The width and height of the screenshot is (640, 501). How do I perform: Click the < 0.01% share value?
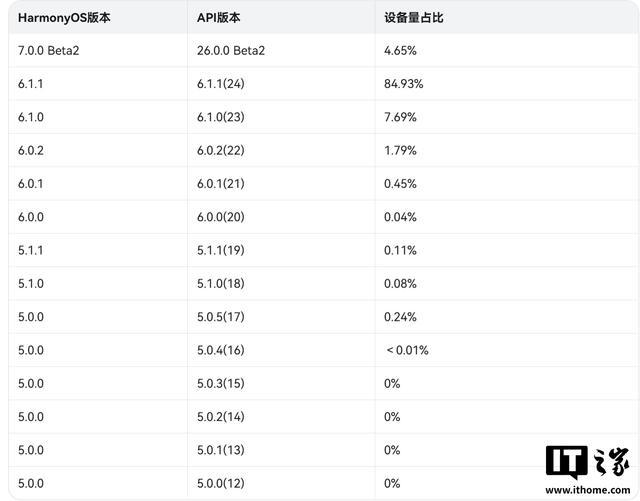(407, 350)
